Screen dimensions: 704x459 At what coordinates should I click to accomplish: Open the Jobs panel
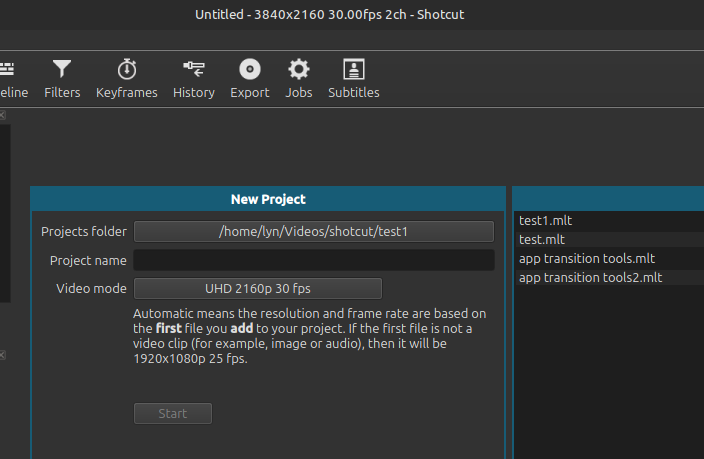[299, 79]
